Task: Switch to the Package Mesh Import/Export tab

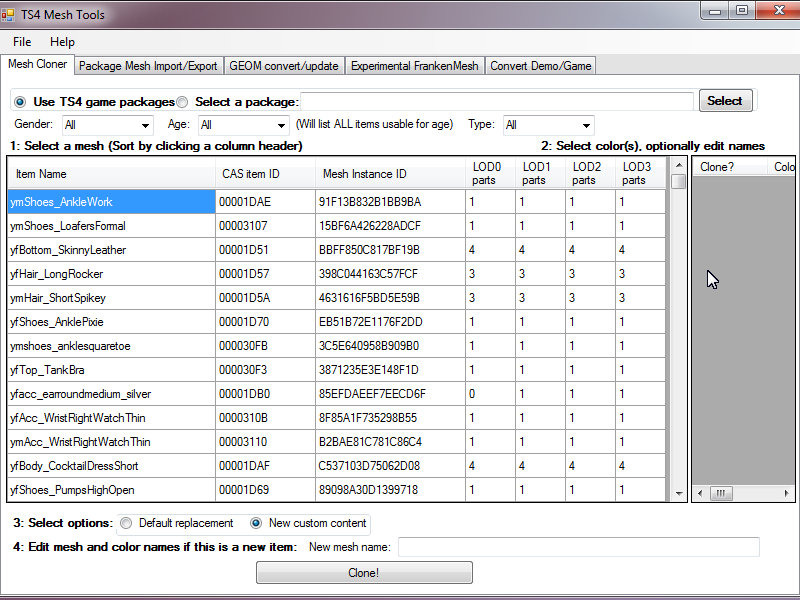Action: 148,66
